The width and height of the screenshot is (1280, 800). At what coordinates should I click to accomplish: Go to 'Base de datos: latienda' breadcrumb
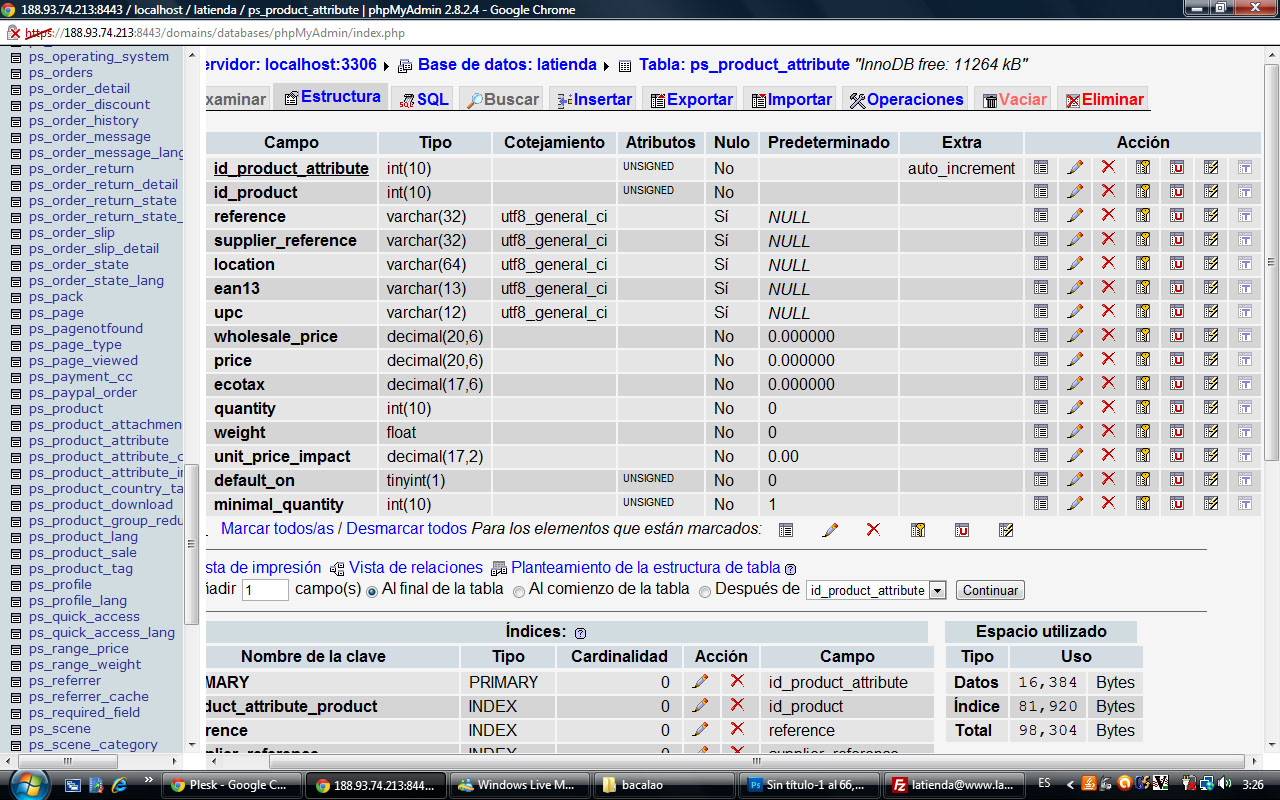pyautogui.click(x=507, y=64)
